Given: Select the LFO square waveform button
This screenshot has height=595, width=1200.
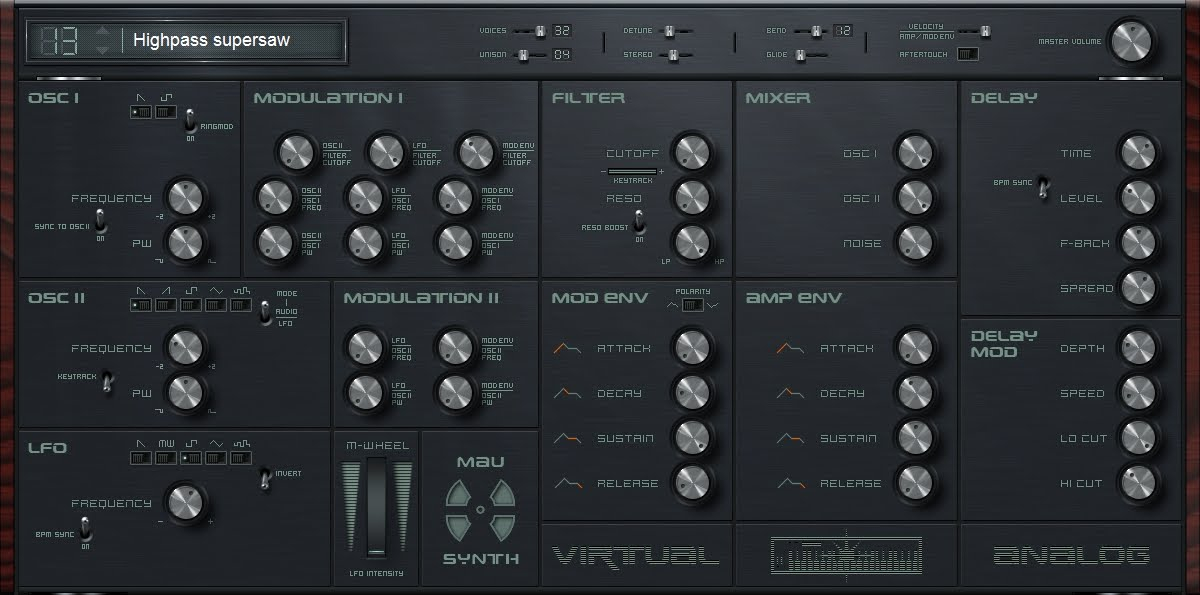Looking at the screenshot, I should tap(191, 457).
